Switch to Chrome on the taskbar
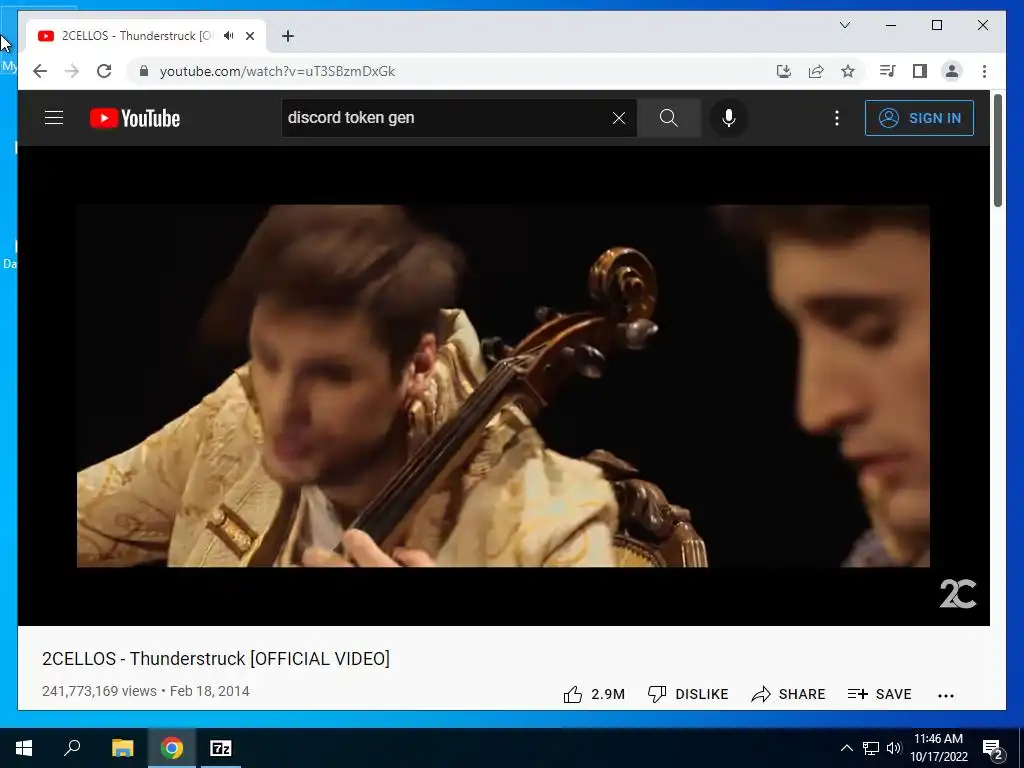The image size is (1024, 768). pos(172,748)
